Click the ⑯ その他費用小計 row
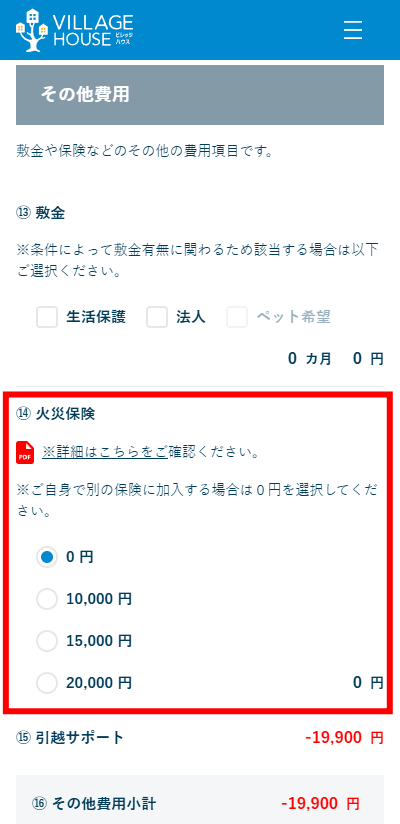Viewport: 400px width, 824px height. pos(200,803)
